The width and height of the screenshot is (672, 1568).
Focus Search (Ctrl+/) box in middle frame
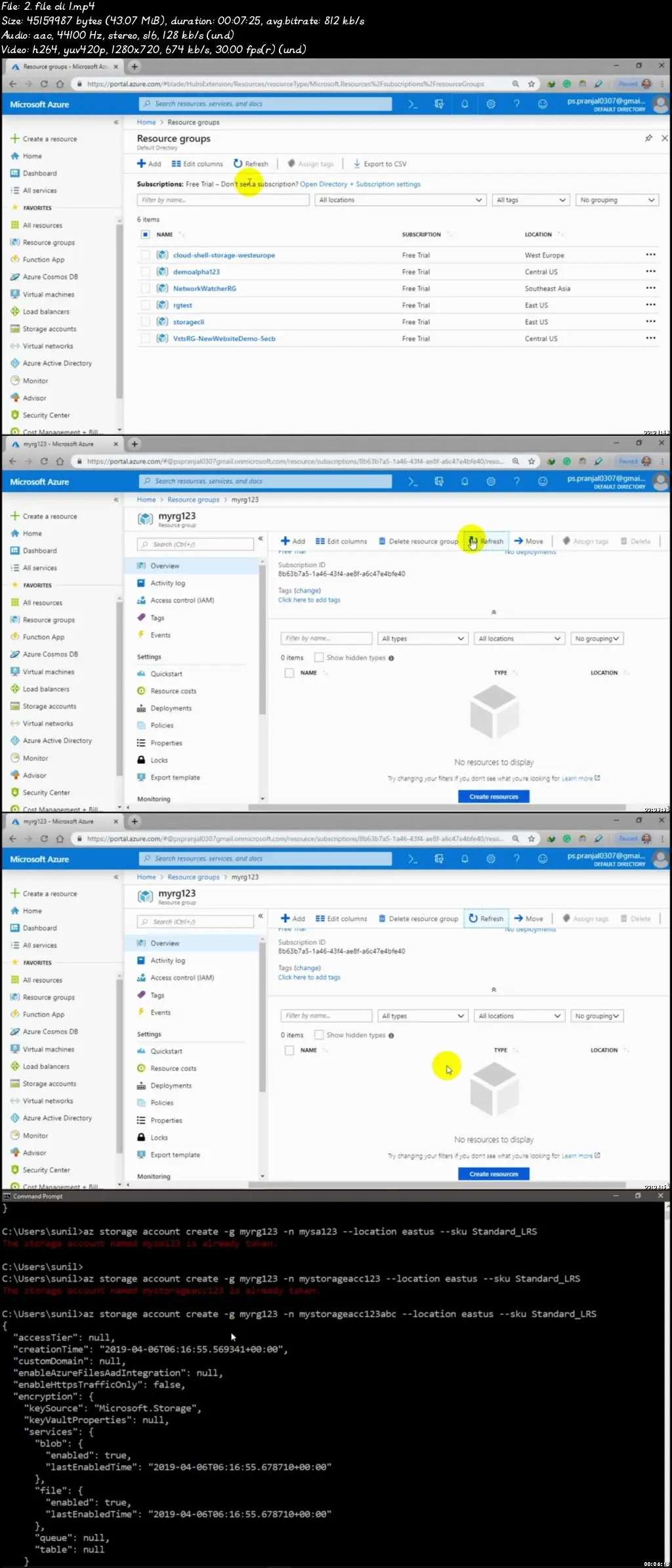tap(196, 544)
